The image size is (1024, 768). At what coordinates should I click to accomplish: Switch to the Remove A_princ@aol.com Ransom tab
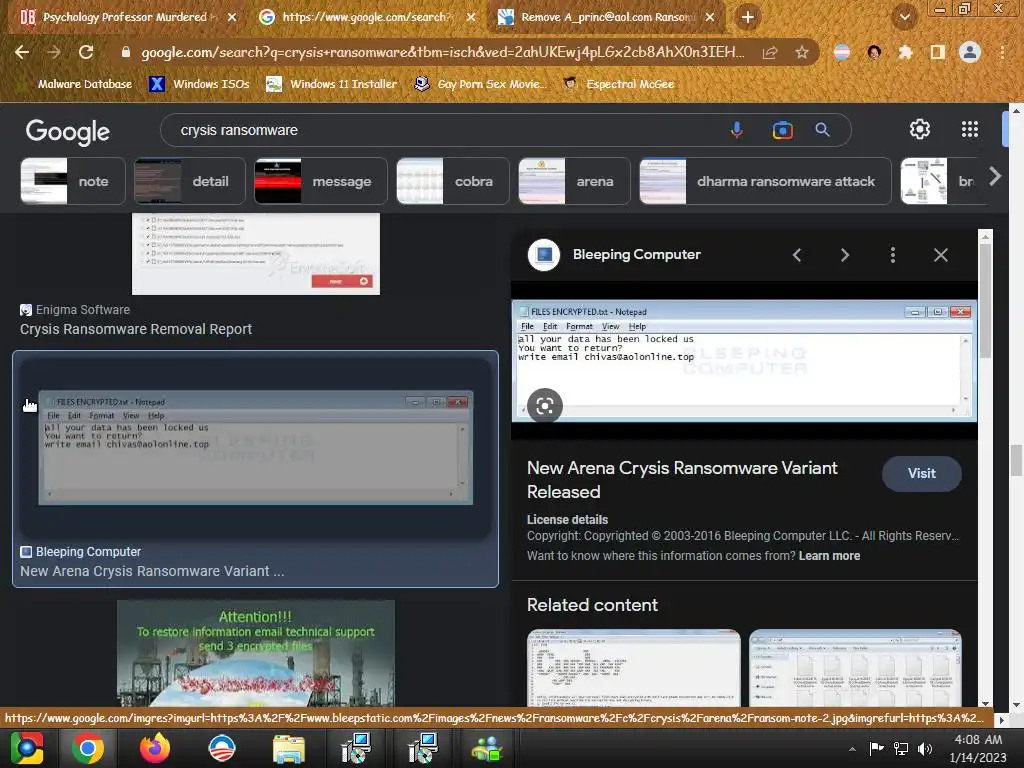[x=605, y=17]
